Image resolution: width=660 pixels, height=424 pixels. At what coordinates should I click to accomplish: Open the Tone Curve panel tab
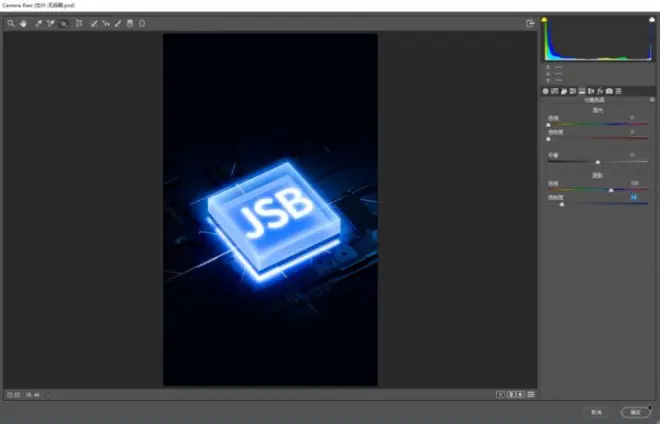(x=555, y=91)
